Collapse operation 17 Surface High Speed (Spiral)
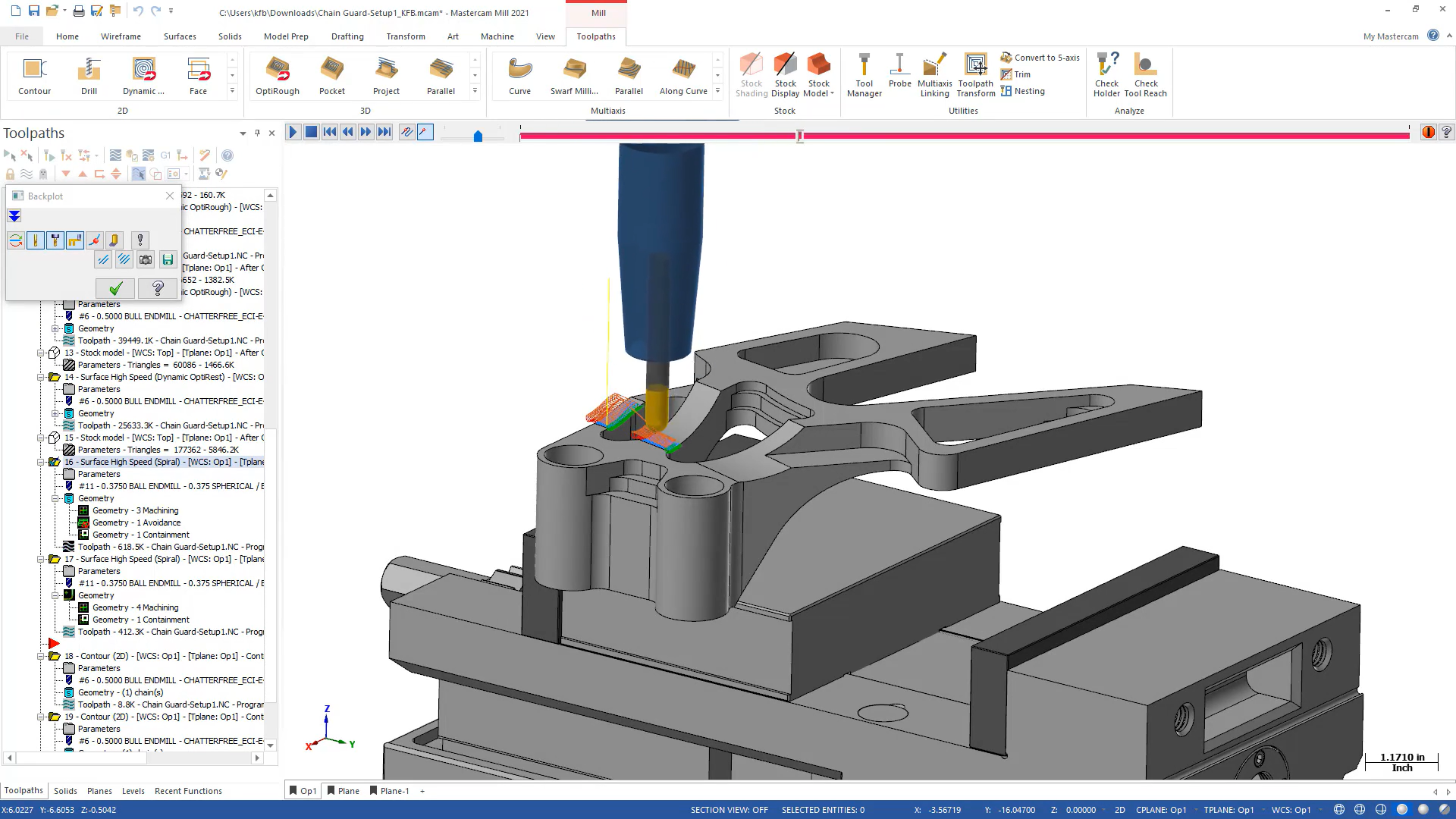 (41, 559)
